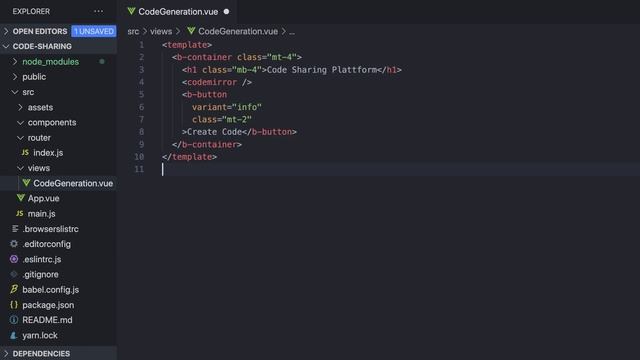The width and height of the screenshot is (640, 360).
Task: Expand the assets folder chevron
Action: [20, 107]
